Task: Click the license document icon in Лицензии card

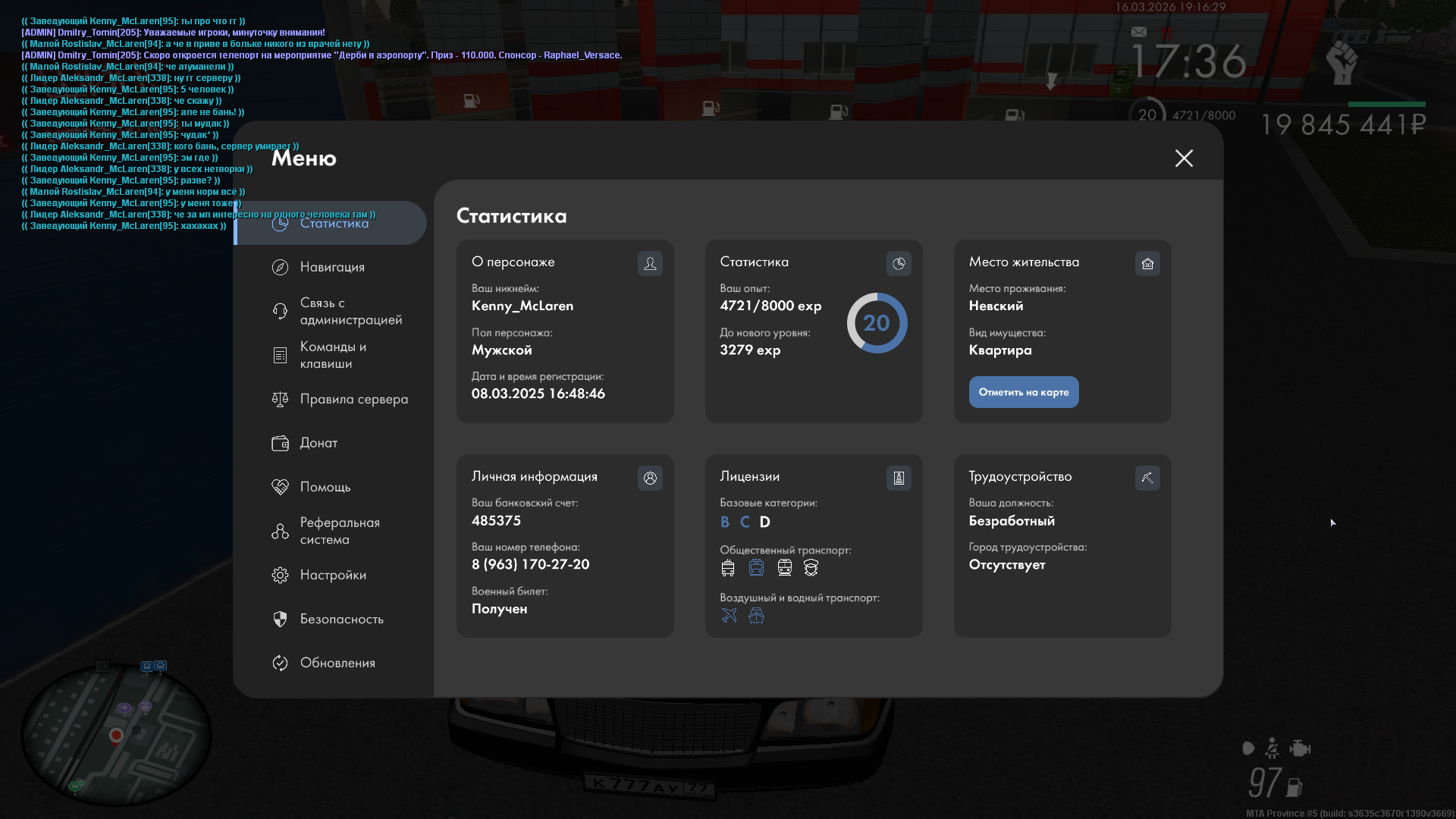Action: click(x=899, y=478)
